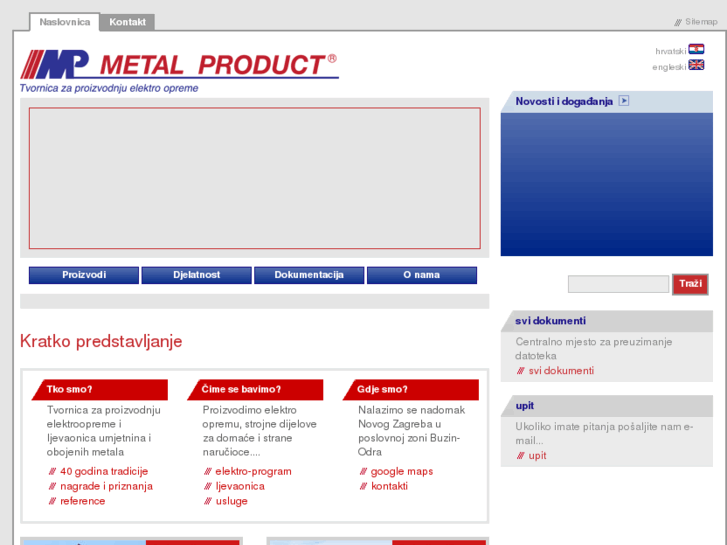Image resolution: width=727 pixels, height=545 pixels.
Task: Open the upit red link
Action: tap(537, 455)
